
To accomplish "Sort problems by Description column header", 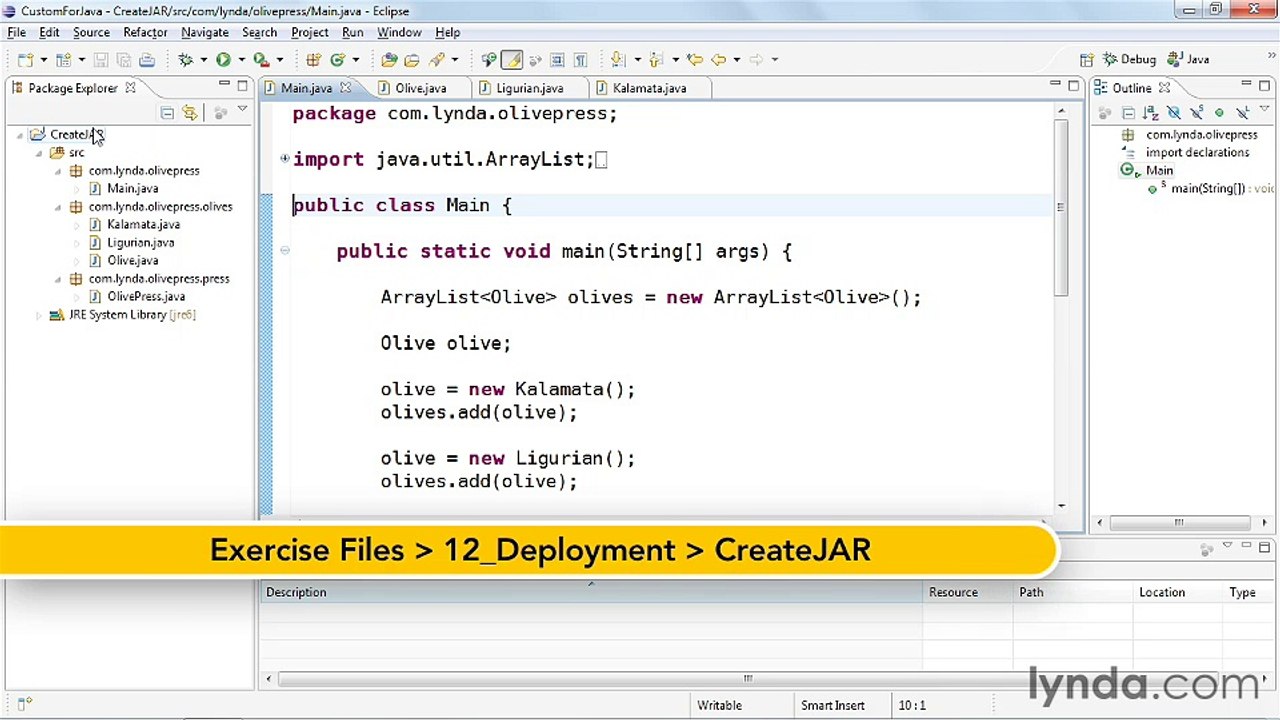I will pyautogui.click(x=590, y=592).
